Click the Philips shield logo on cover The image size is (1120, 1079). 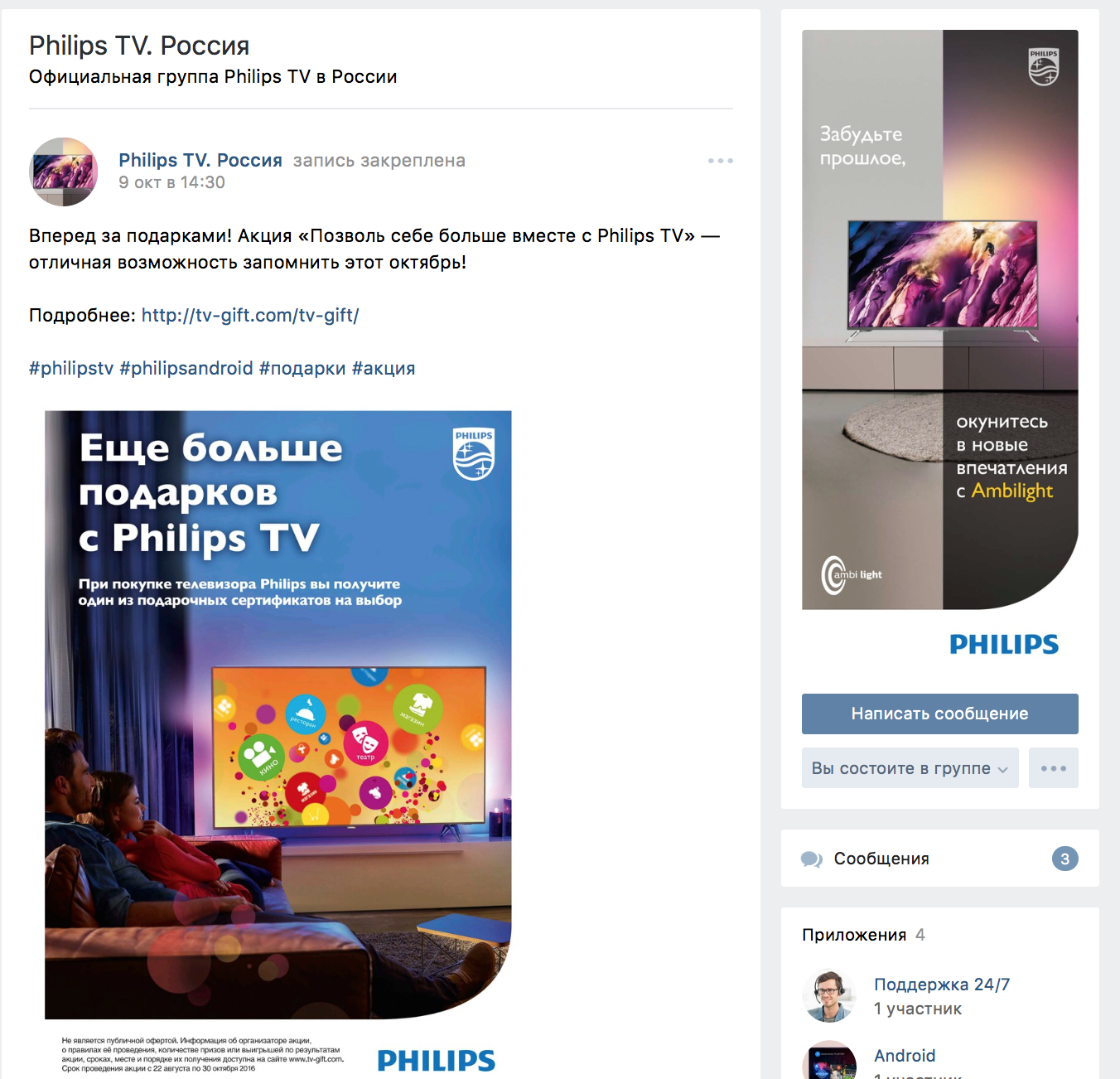[x=1044, y=67]
